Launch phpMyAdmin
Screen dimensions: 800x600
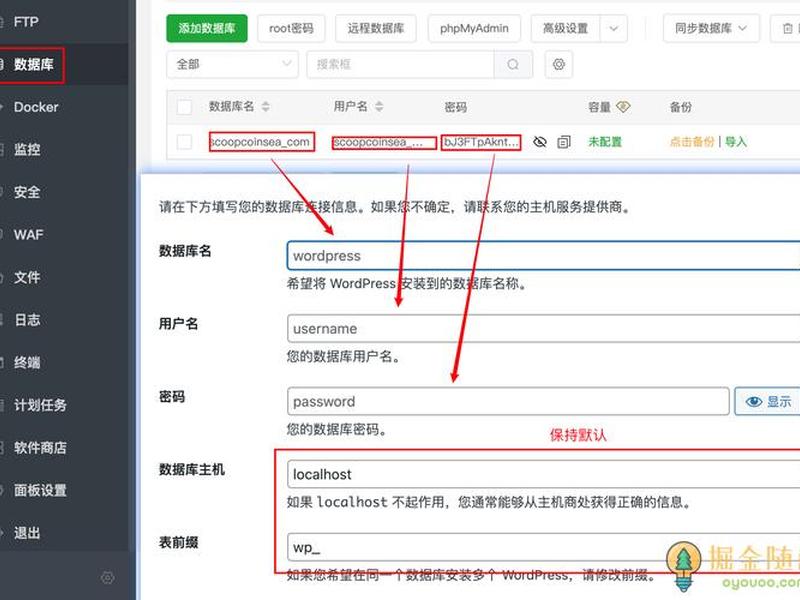pyautogui.click(x=474, y=28)
